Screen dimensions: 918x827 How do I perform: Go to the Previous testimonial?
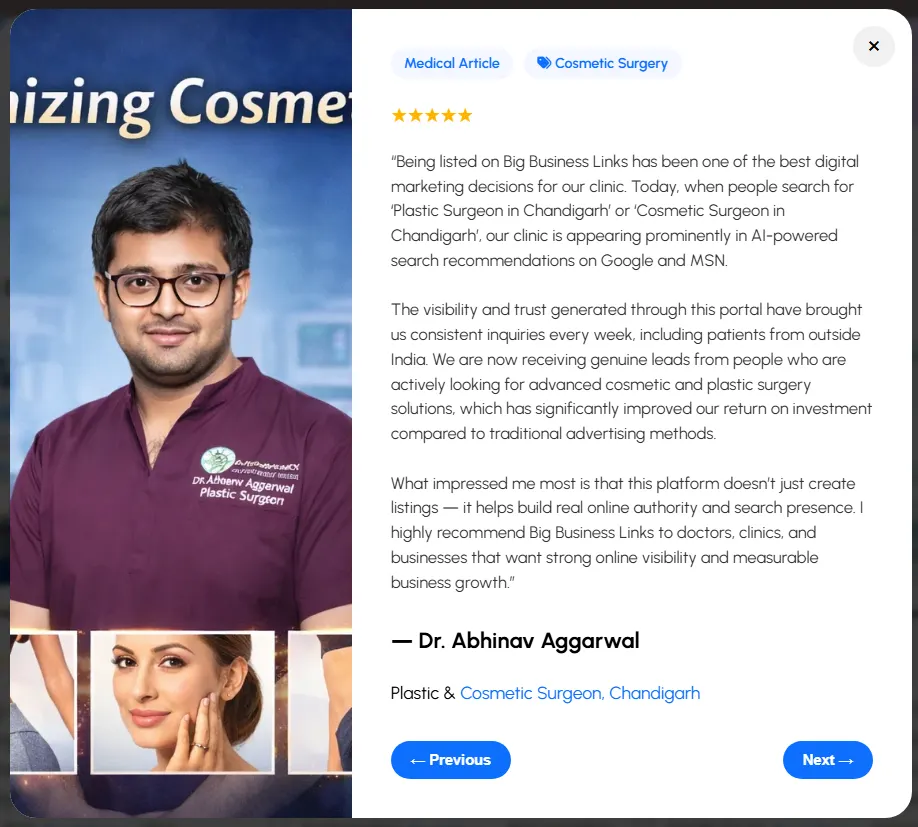[x=450, y=760]
